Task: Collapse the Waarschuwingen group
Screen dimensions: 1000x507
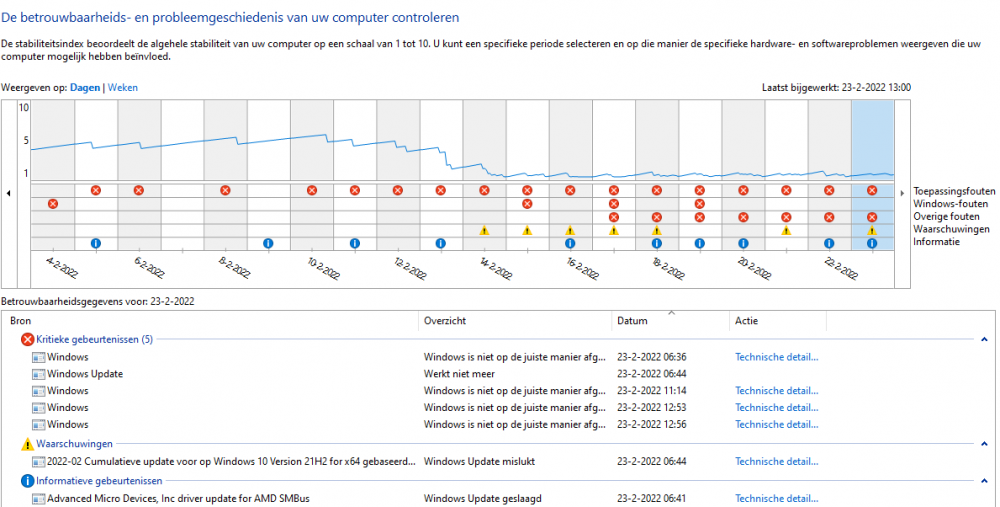Action: 984,444
